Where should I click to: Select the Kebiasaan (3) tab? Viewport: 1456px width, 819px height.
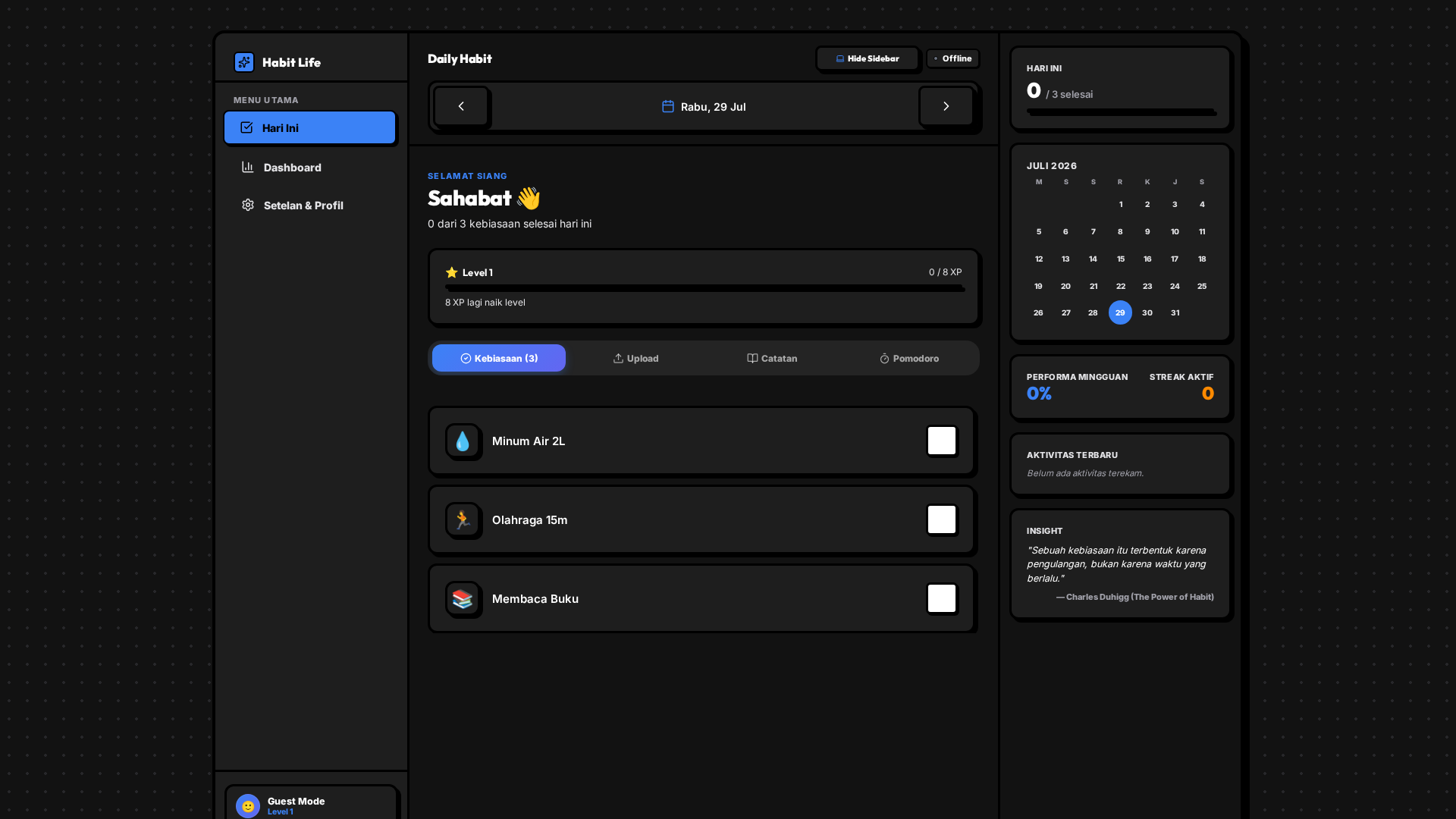tap(499, 358)
